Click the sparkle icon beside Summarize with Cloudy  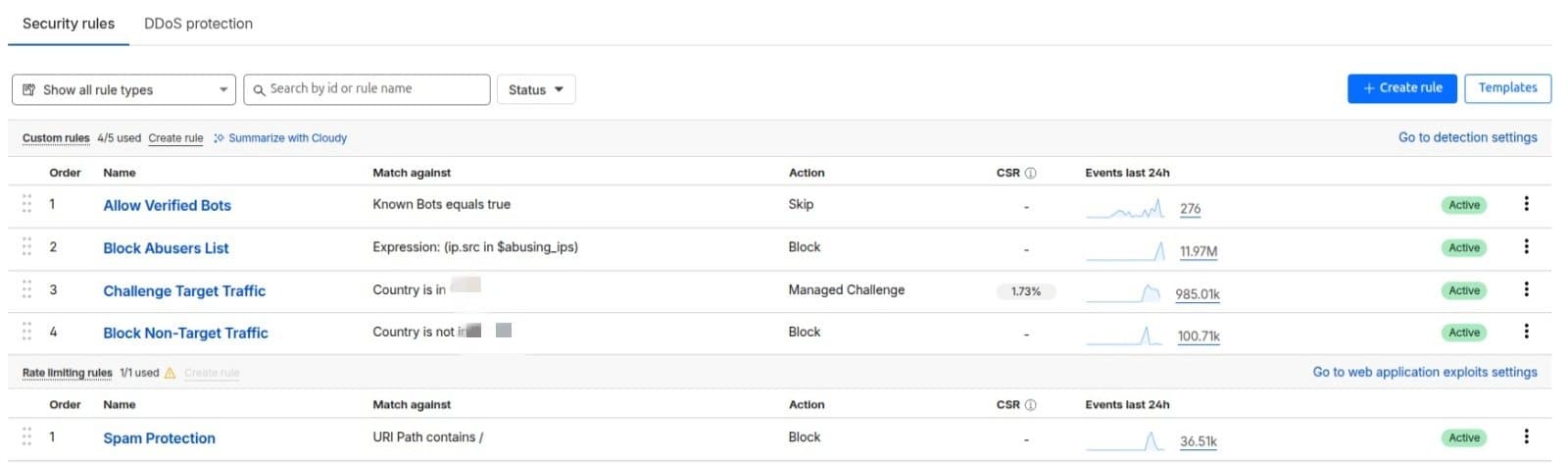pos(219,138)
